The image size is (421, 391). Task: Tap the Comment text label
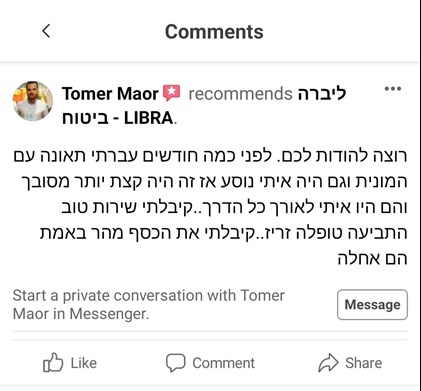[x=223, y=363]
